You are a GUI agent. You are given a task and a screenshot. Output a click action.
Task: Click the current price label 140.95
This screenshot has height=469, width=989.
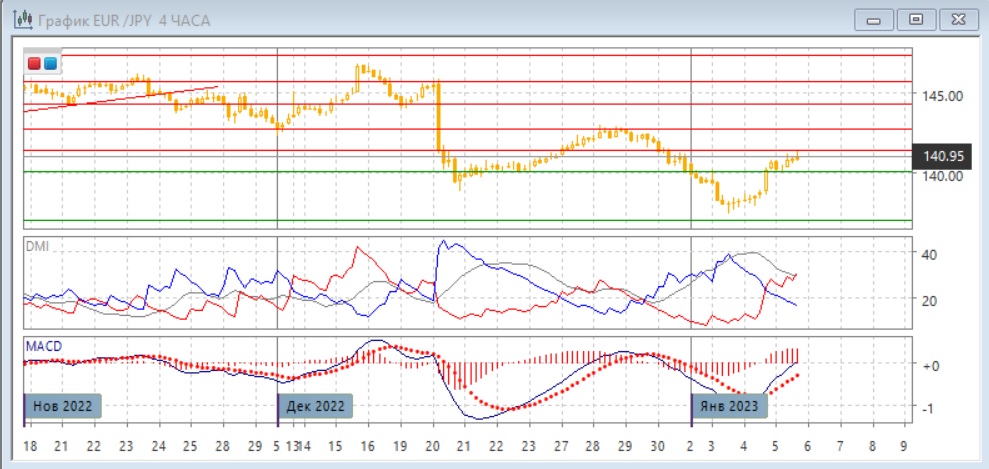click(x=944, y=156)
